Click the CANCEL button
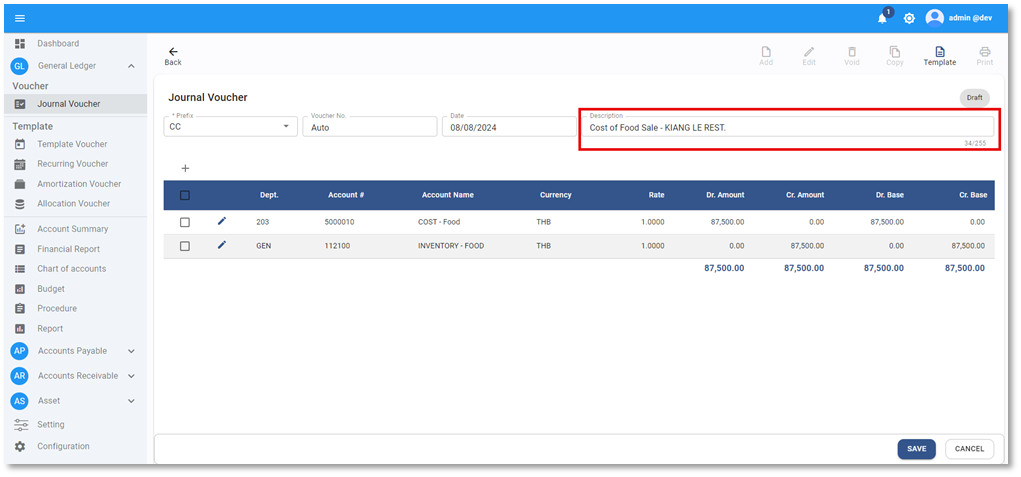The height and width of the screenshot is (477, 1021). (969, 449)
